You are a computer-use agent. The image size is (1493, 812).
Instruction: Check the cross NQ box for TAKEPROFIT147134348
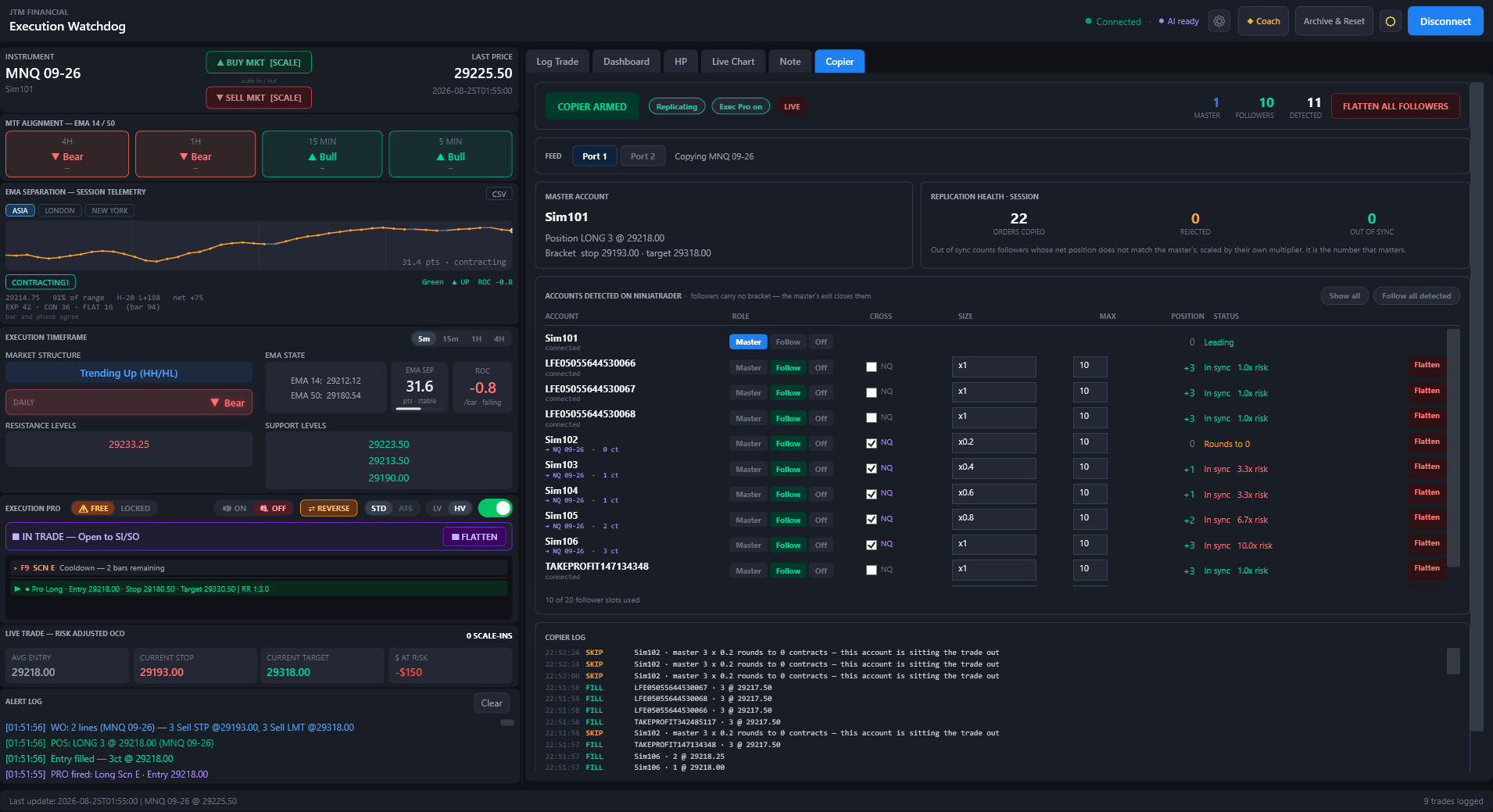click(x=872, y=570)
